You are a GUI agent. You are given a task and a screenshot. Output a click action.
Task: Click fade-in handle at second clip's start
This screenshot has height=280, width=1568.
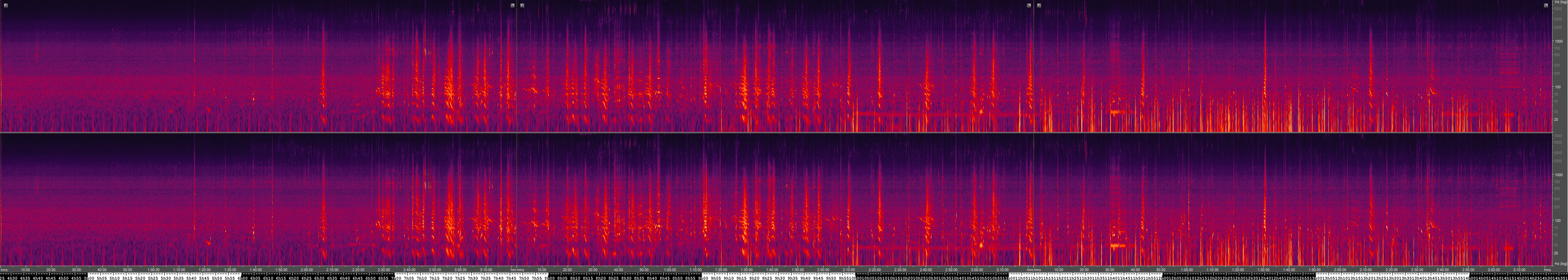point(522,5)
